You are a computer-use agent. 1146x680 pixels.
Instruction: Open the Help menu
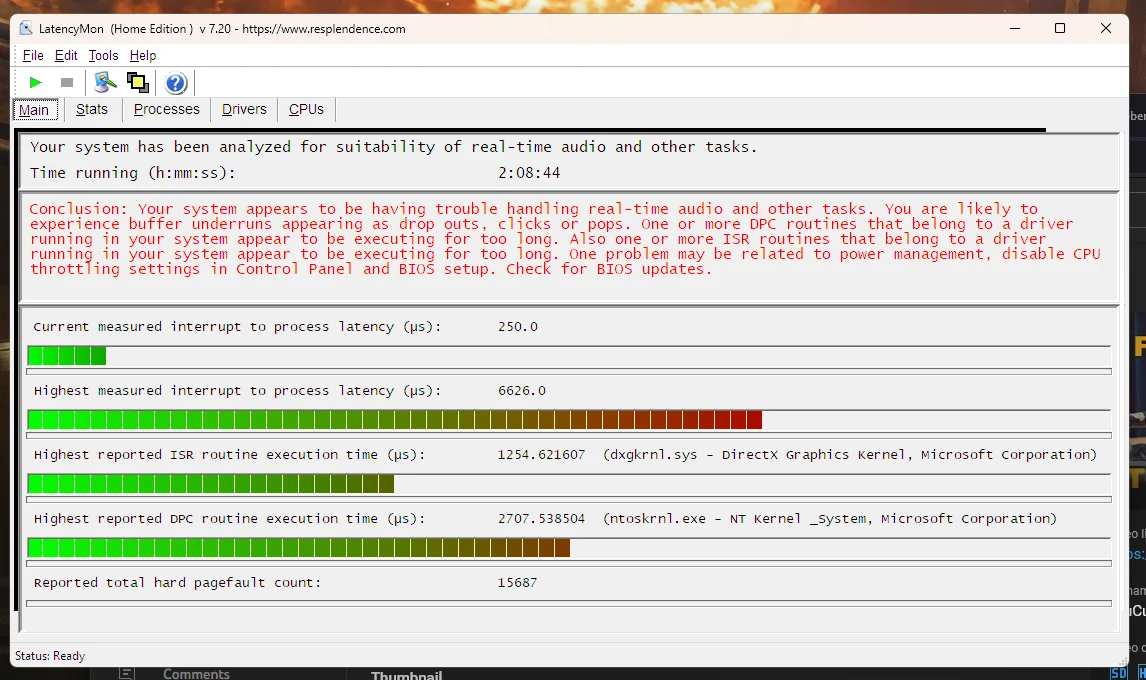[143, 56]
